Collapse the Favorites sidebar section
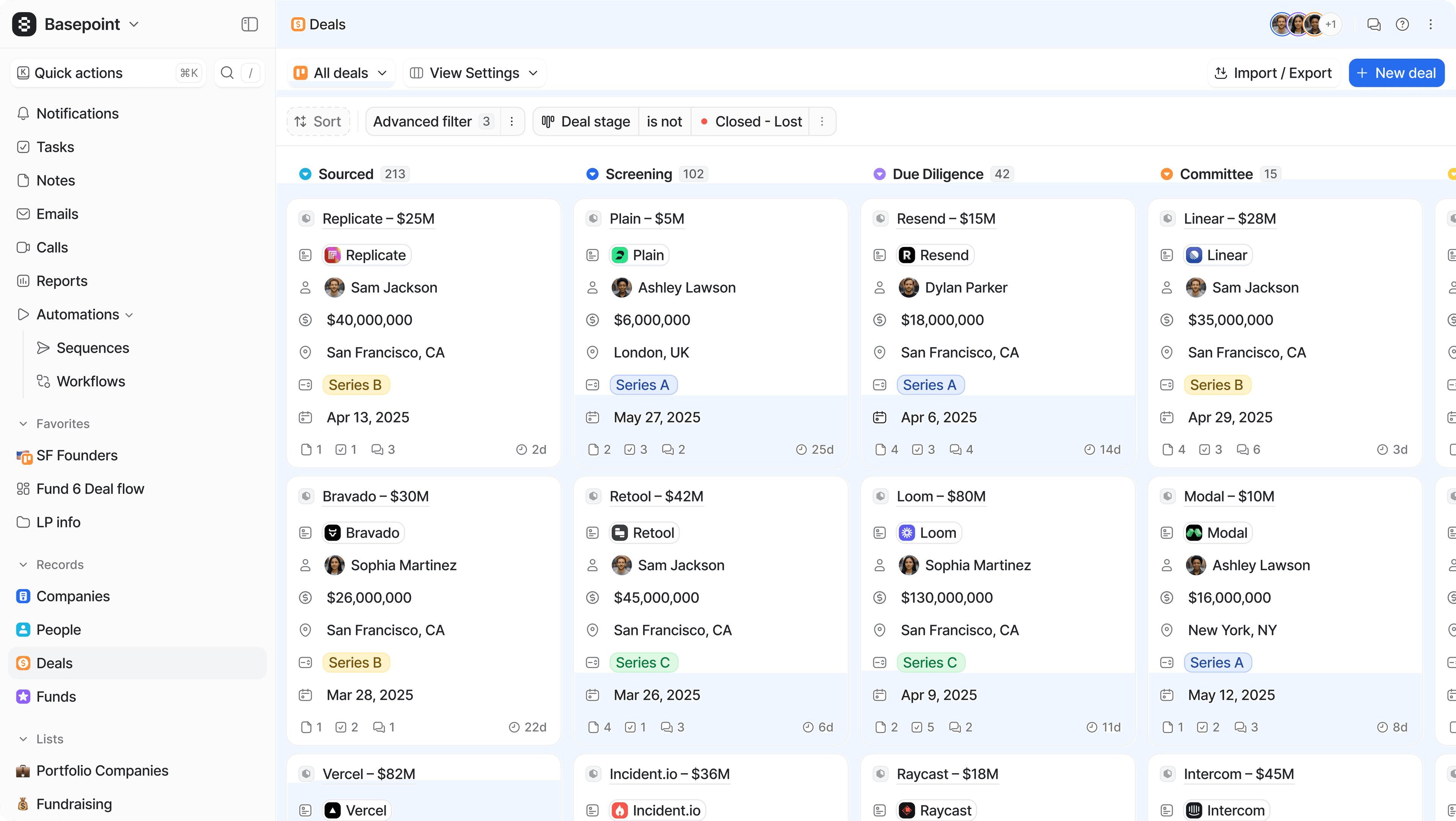 click(23, 423)
